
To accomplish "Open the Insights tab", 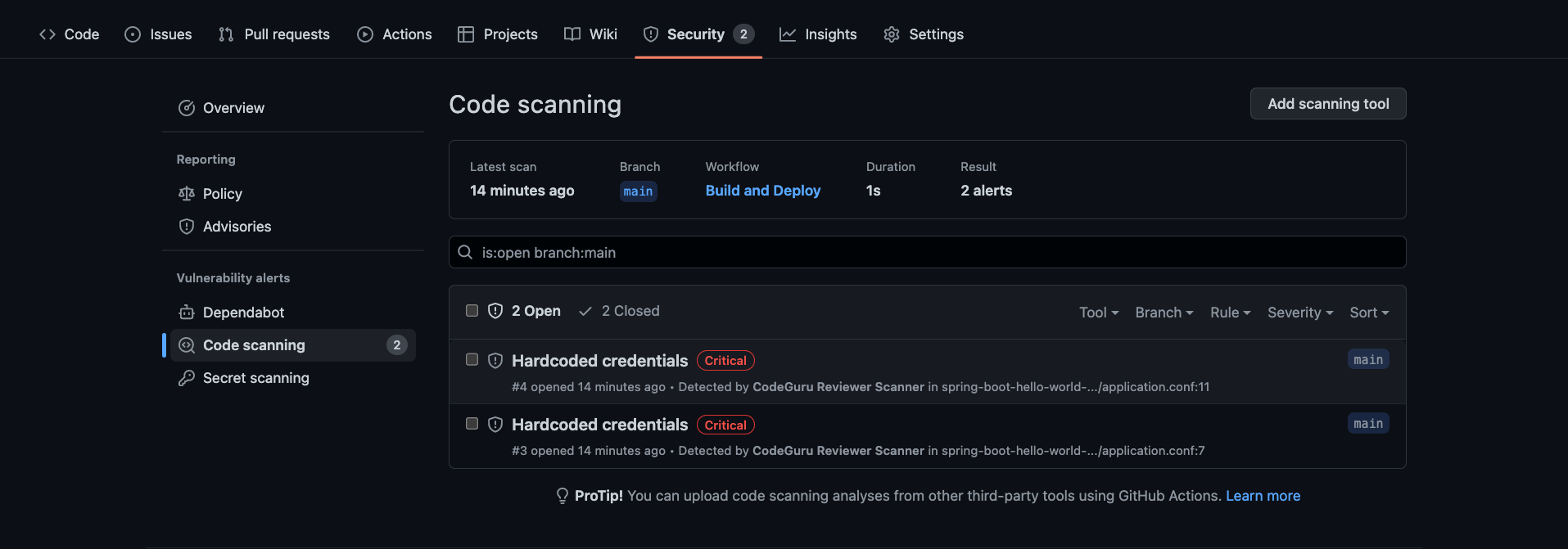I will [x=818, y=34].
